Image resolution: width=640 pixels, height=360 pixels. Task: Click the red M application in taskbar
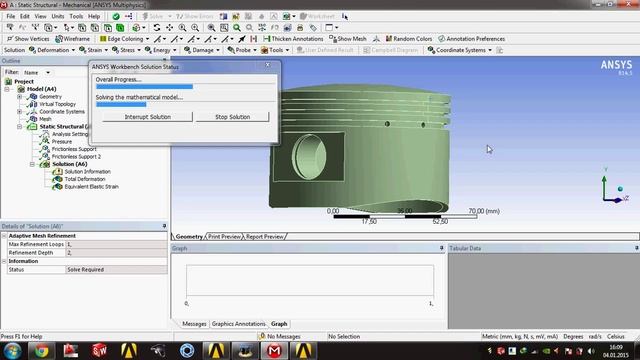[274, 351]
